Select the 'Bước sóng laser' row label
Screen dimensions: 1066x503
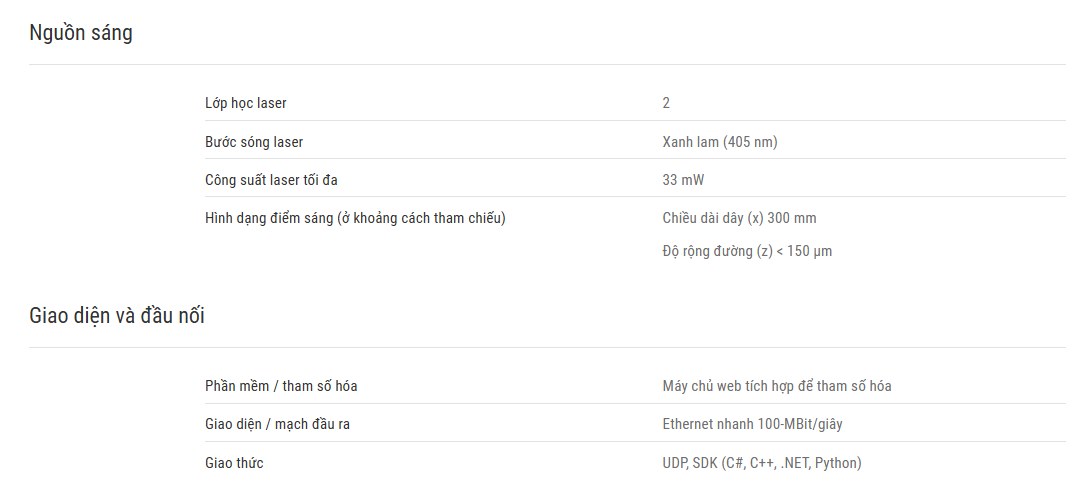254,142
